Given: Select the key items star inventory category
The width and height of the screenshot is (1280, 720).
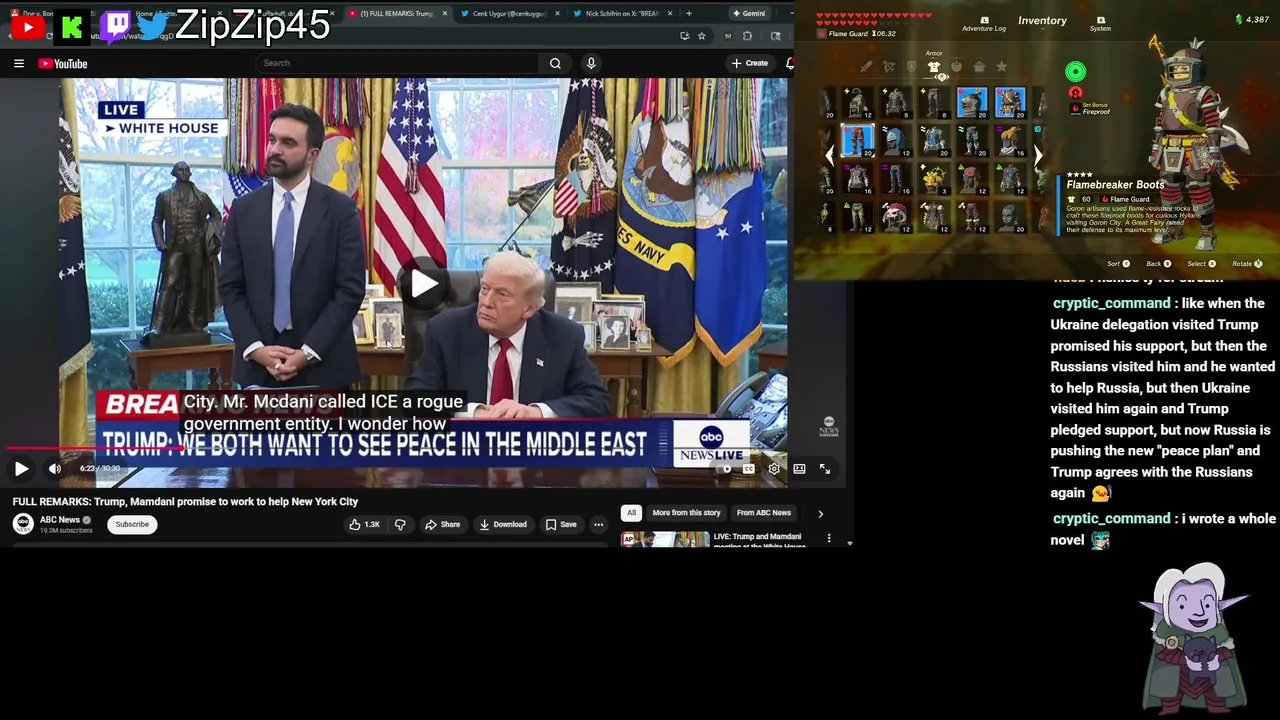Looking at the screenshot, I should [x=1002, y=67].
